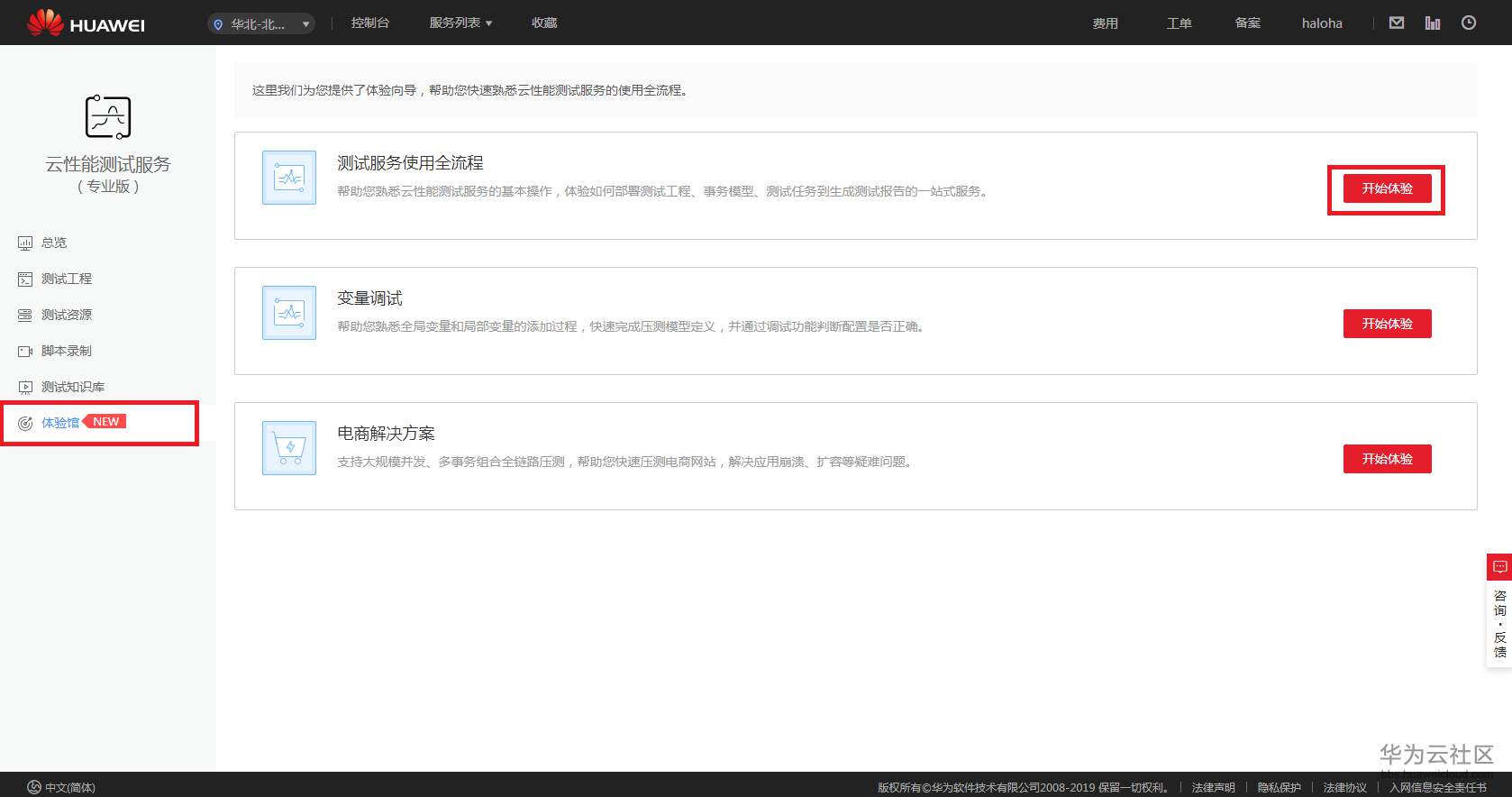Viewport: 1512px width, 797px height.
Task: Click the bar chart monitoring icon
Action: coord(1433,23)
